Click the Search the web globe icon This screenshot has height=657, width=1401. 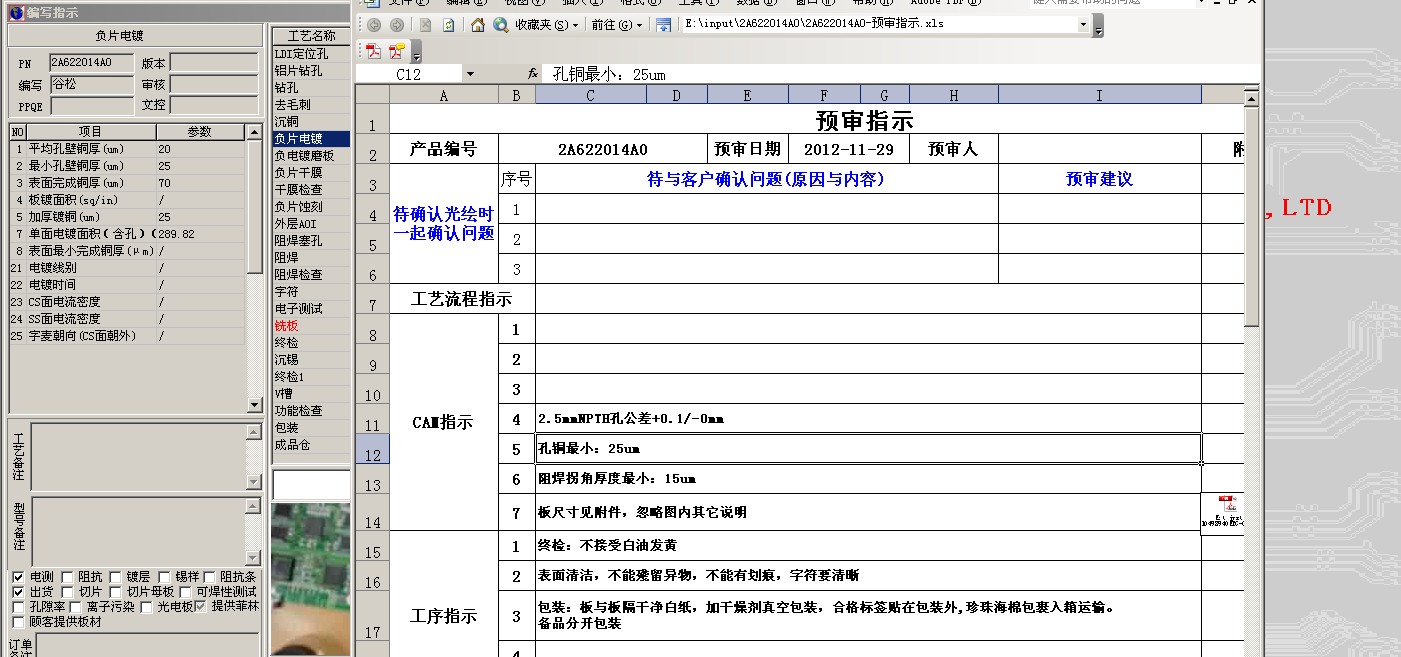(501, 25)
